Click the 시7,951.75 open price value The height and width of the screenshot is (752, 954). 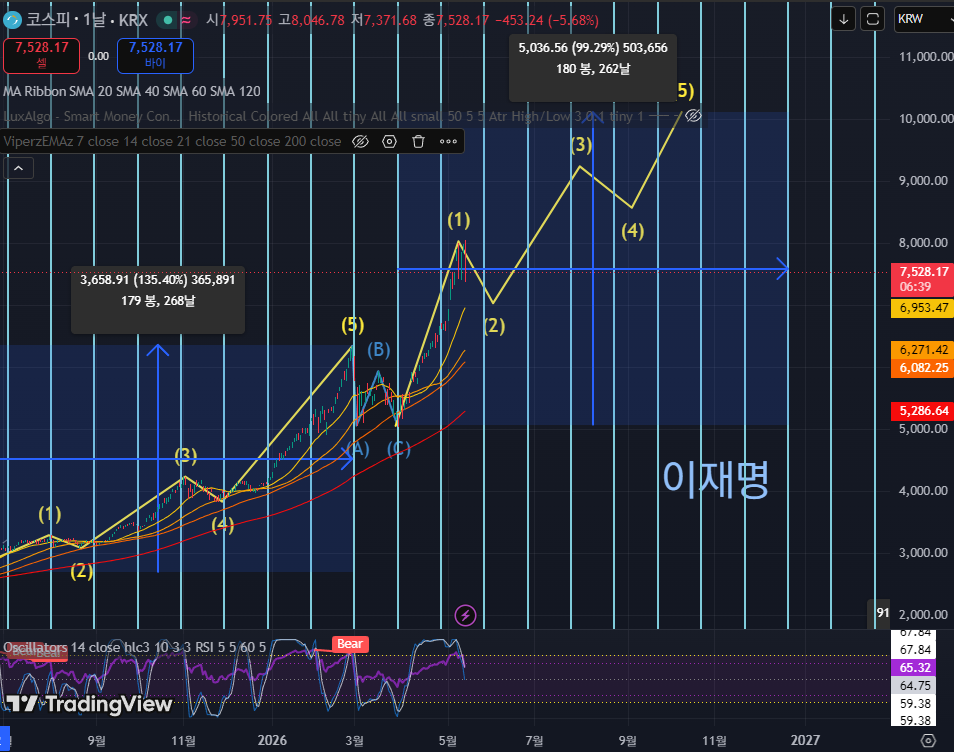point(239,20)
